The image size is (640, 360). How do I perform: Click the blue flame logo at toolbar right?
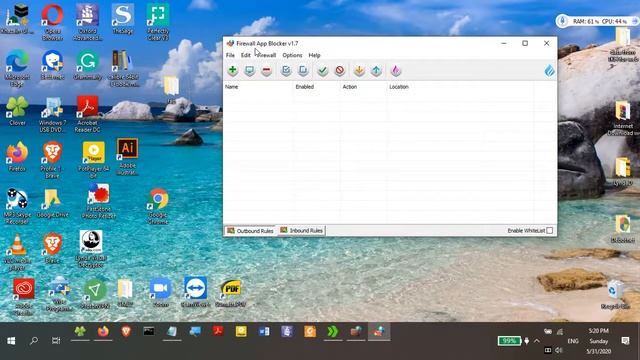tap(549, 71)
